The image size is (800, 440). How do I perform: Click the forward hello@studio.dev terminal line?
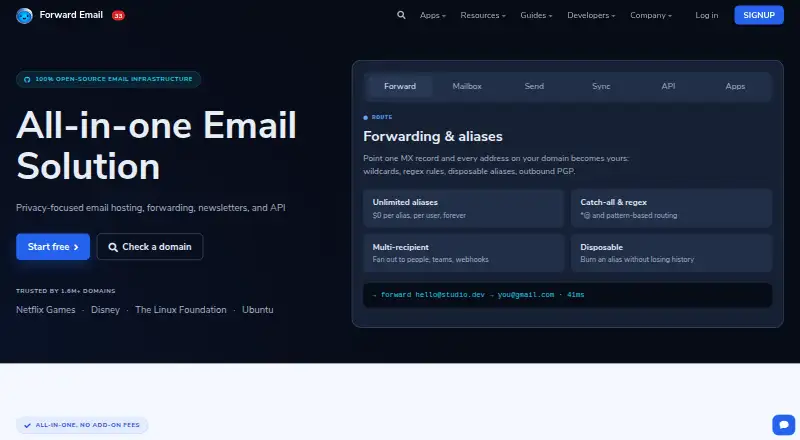567,295
